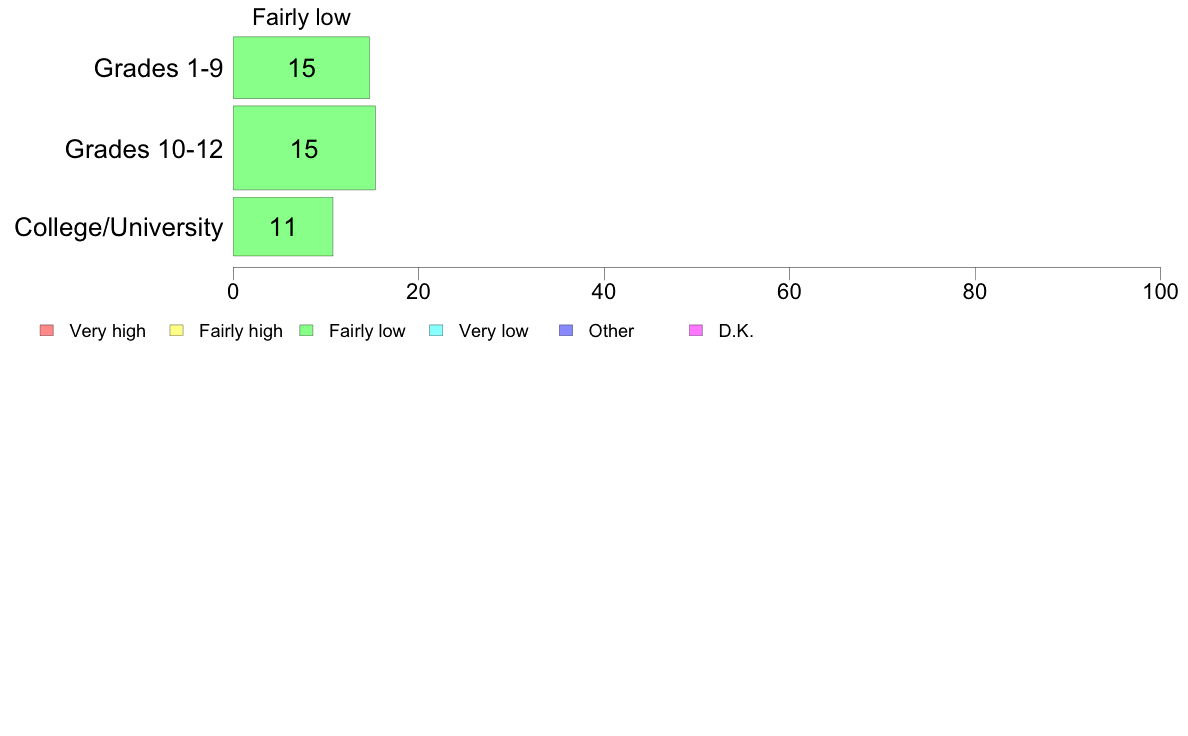Click the Fairly low column header
Screen dimensions: 1188x736
[302, 17]
